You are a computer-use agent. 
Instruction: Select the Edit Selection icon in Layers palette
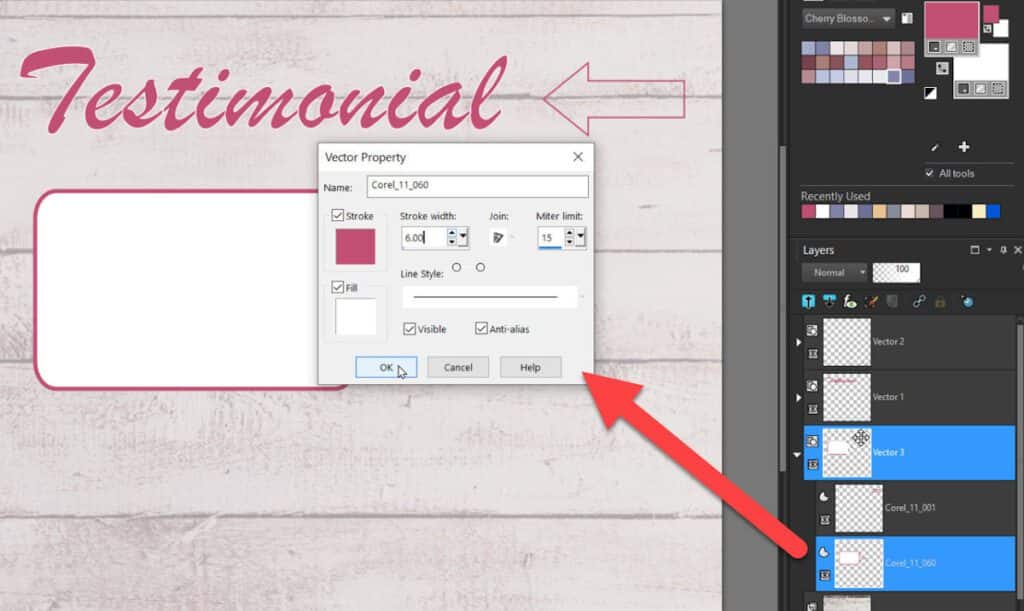point(892,301)
